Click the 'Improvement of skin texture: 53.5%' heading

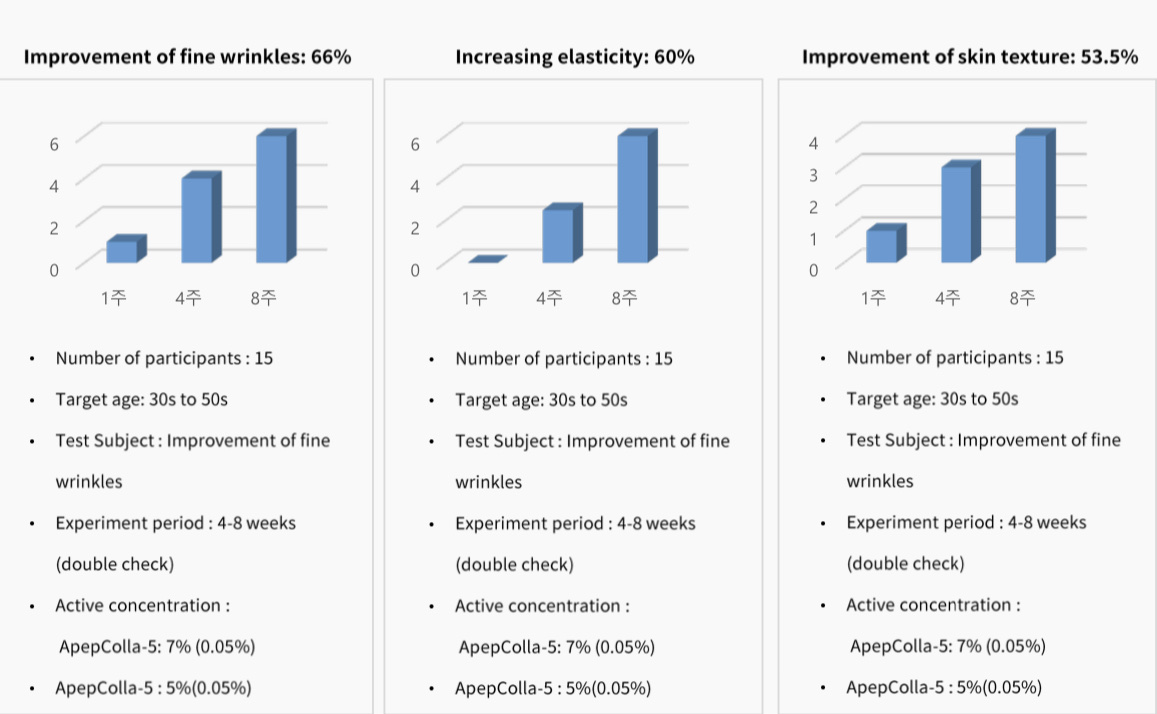970,57
